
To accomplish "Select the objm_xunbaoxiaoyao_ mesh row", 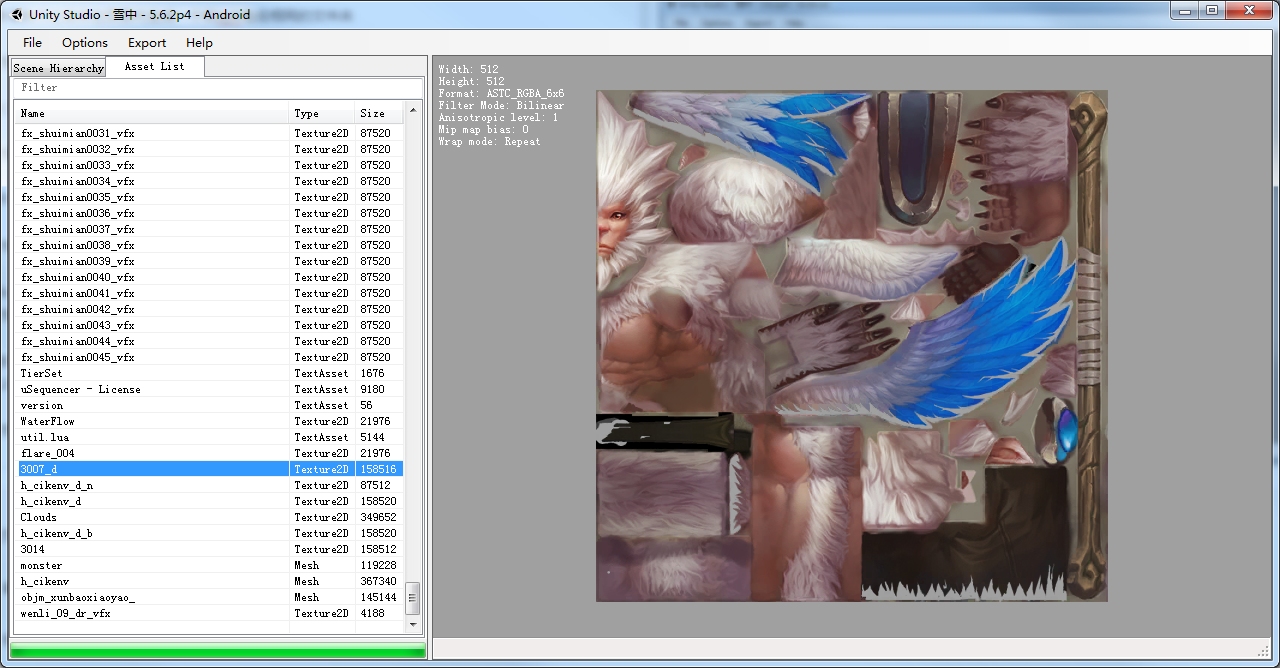I will pos(210,597).
